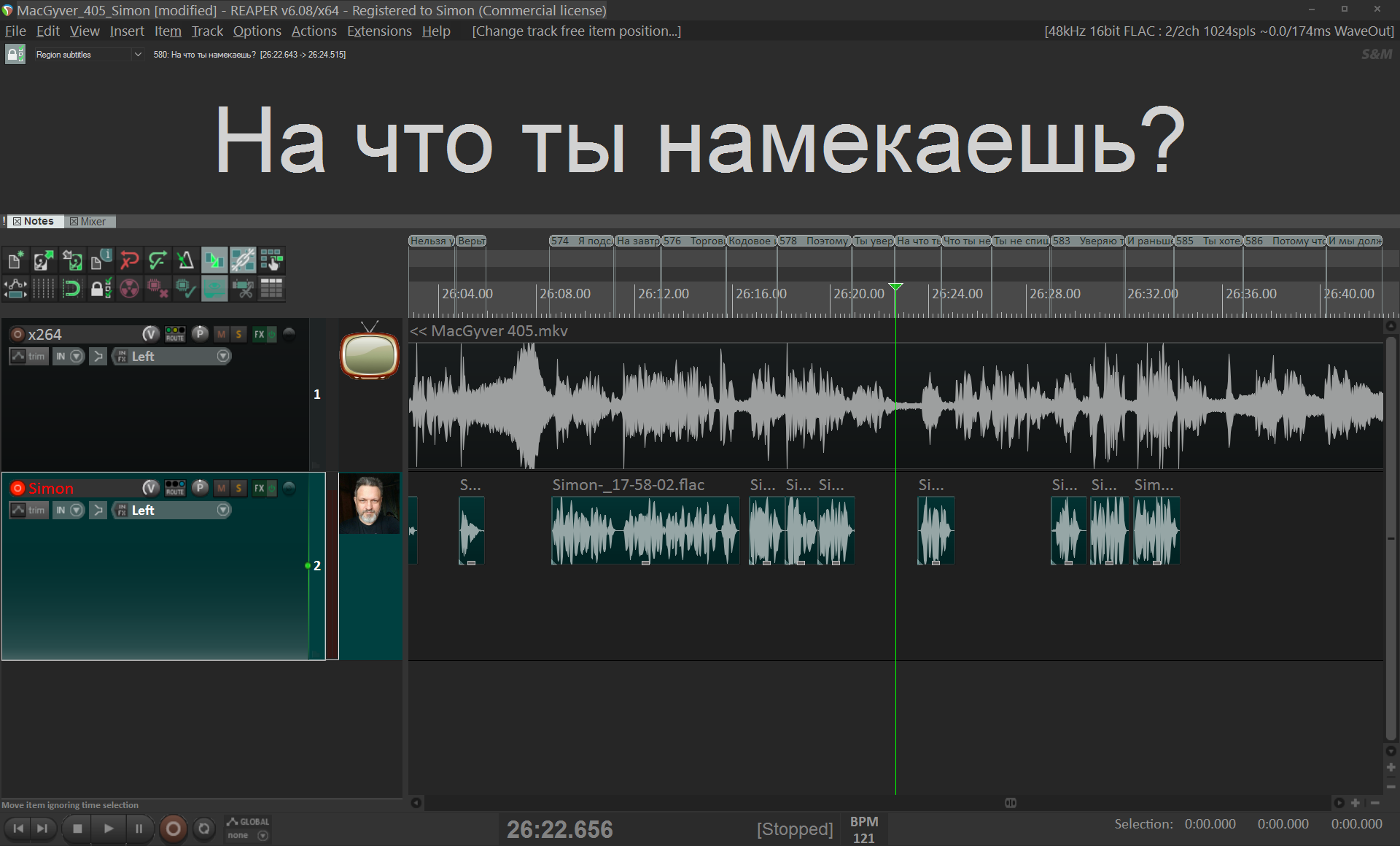Click the move envelope points icon
1400x846 pixels.
pos(15,289)
